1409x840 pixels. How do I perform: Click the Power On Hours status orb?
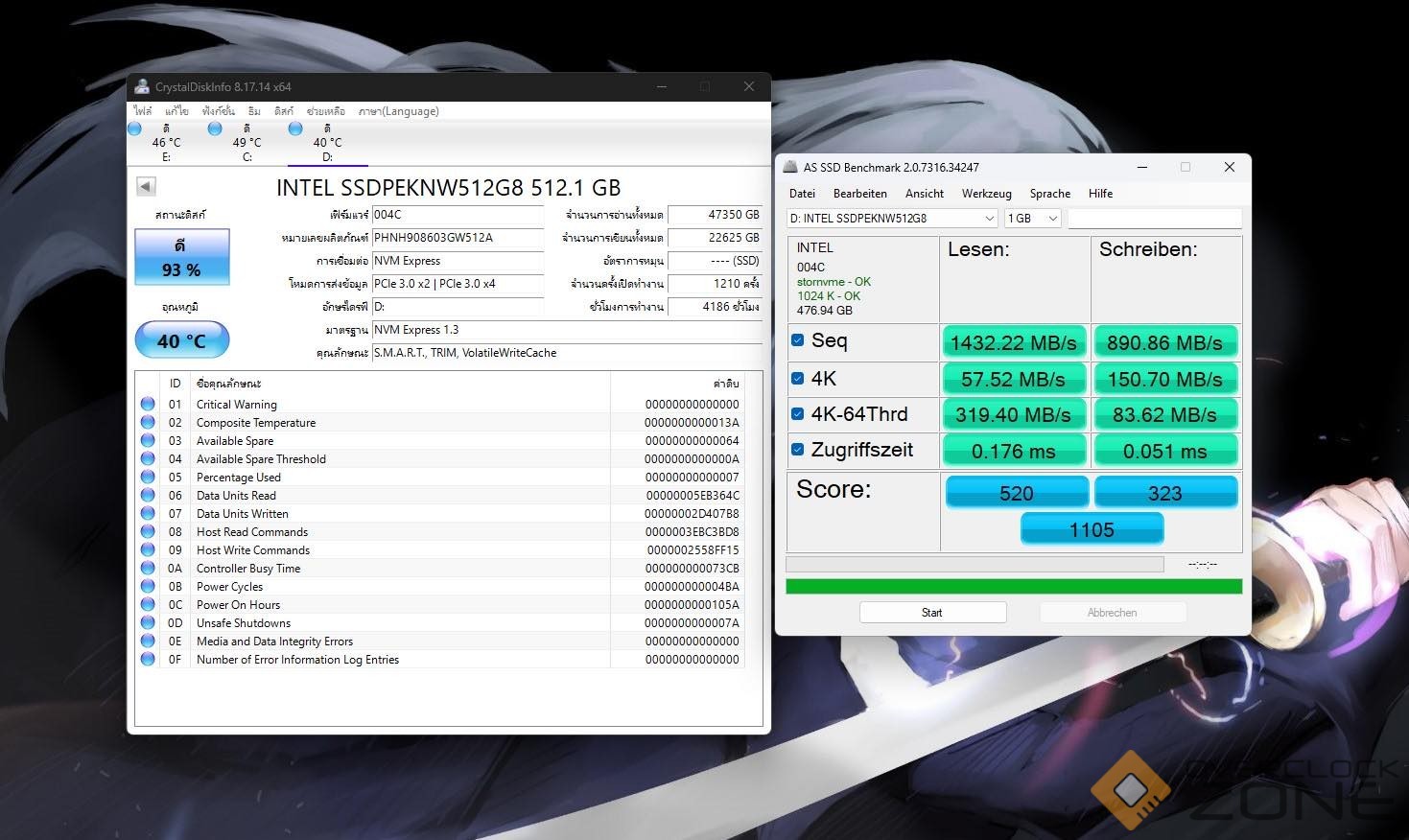[x=148, y=605]
